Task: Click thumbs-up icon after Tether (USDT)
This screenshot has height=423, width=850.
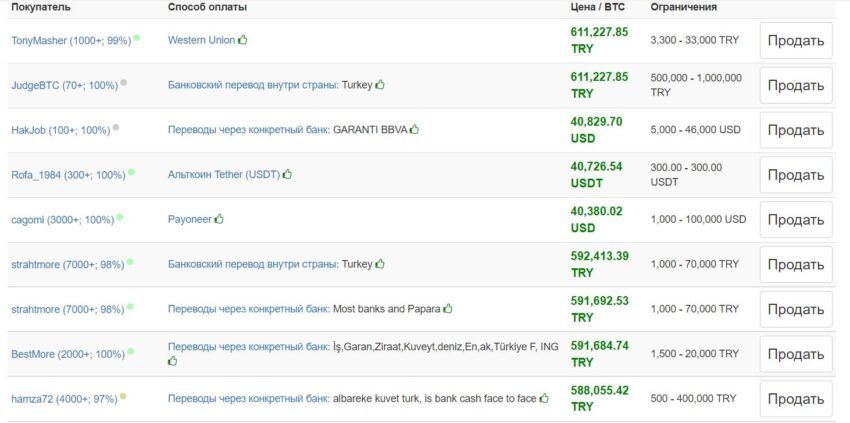Action: (287, 174)
